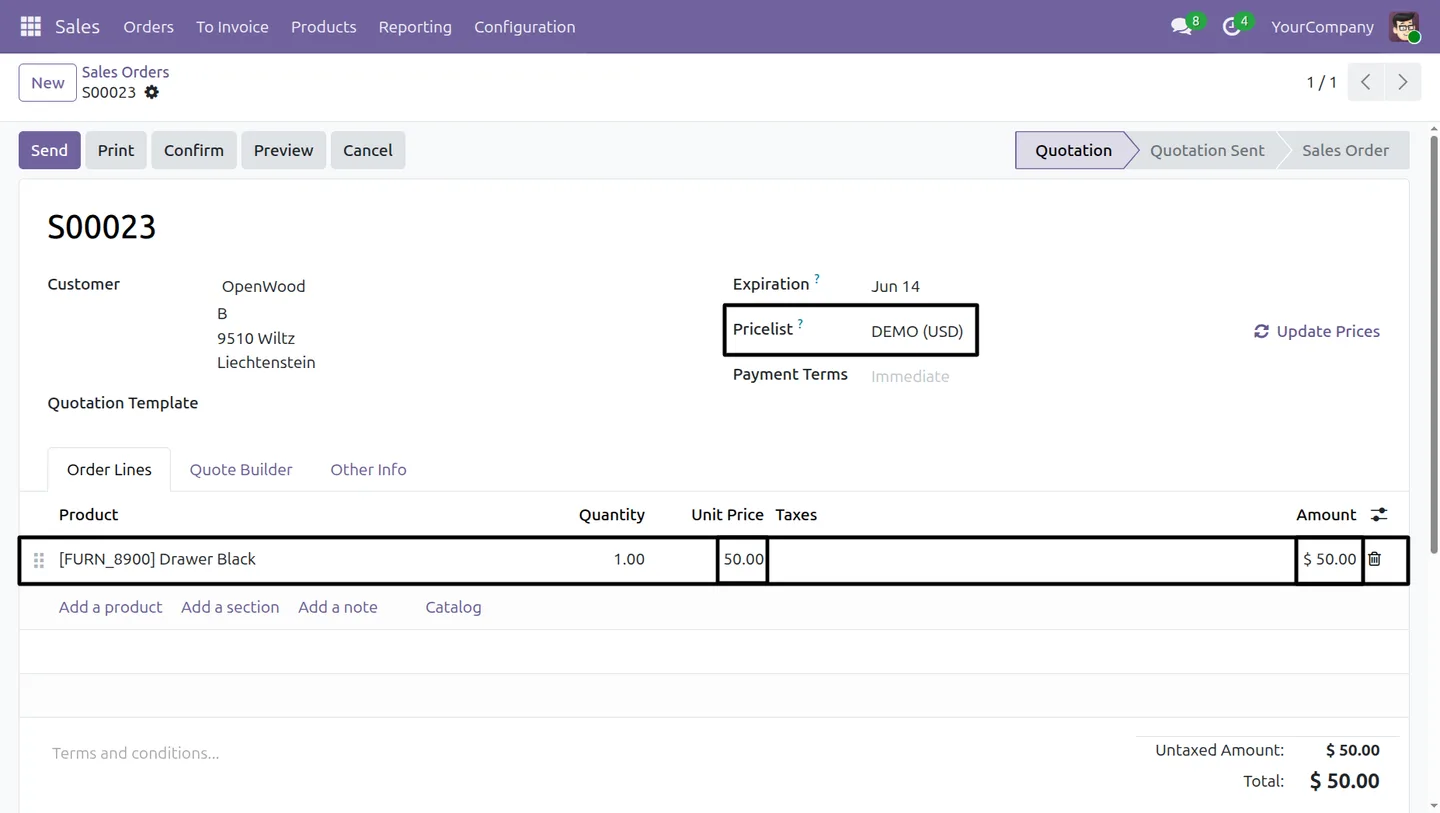The height and width of the screenshot is (813, 1440).
Task: Click the Update Prices refresh icon
Action: click(1262, 331)
